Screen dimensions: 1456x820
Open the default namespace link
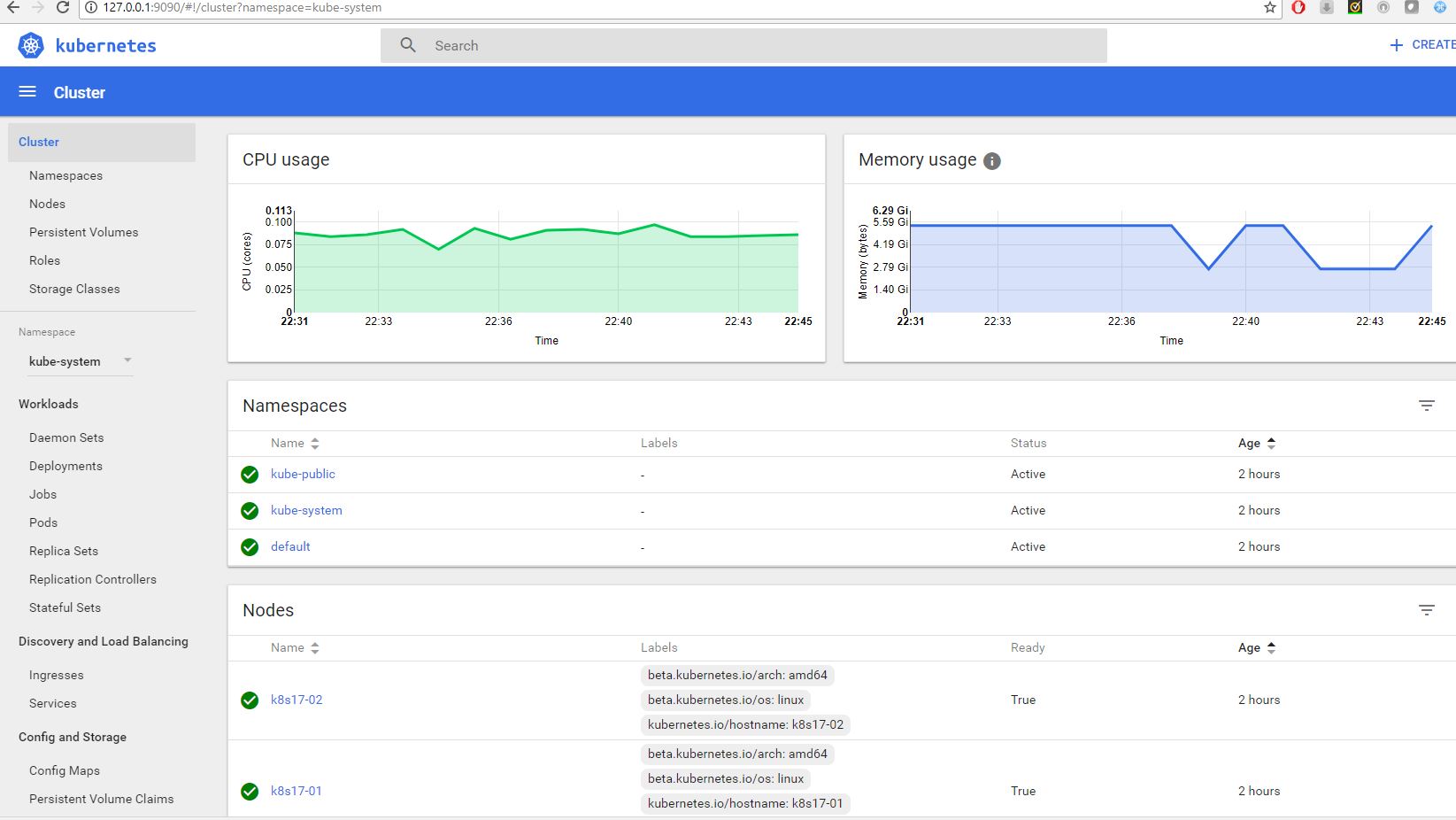[290, 546]
